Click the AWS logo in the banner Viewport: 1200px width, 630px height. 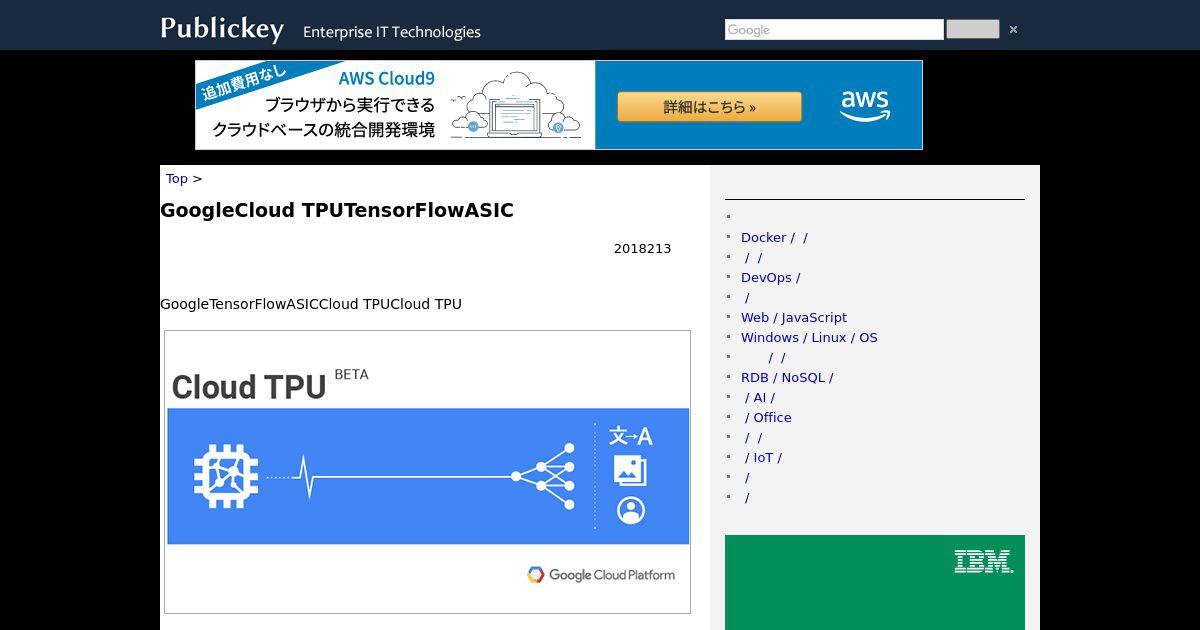click(x=865, y=105)
